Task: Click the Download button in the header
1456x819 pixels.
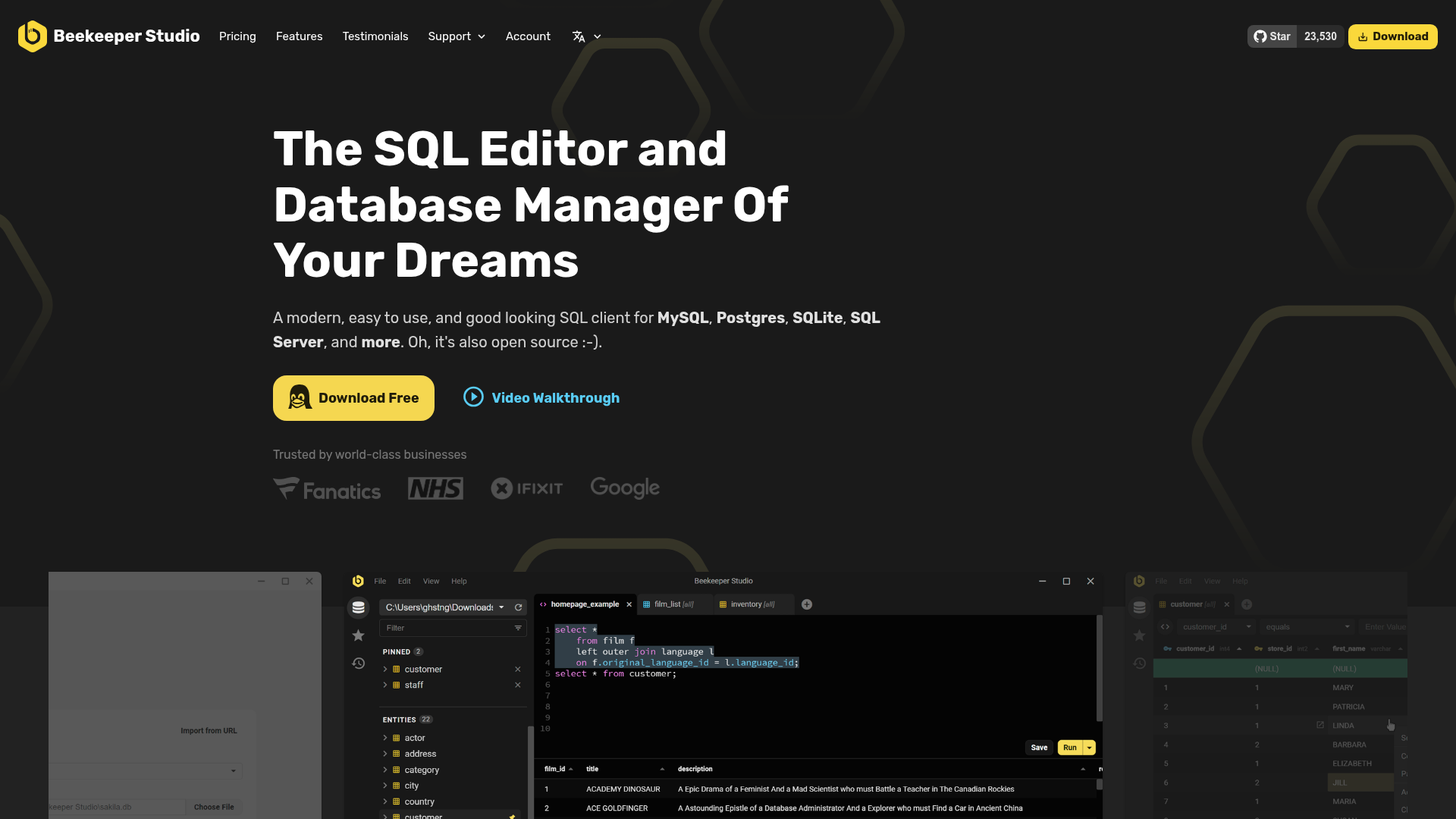Action: pyautogui.click(x=1392, y=36)
